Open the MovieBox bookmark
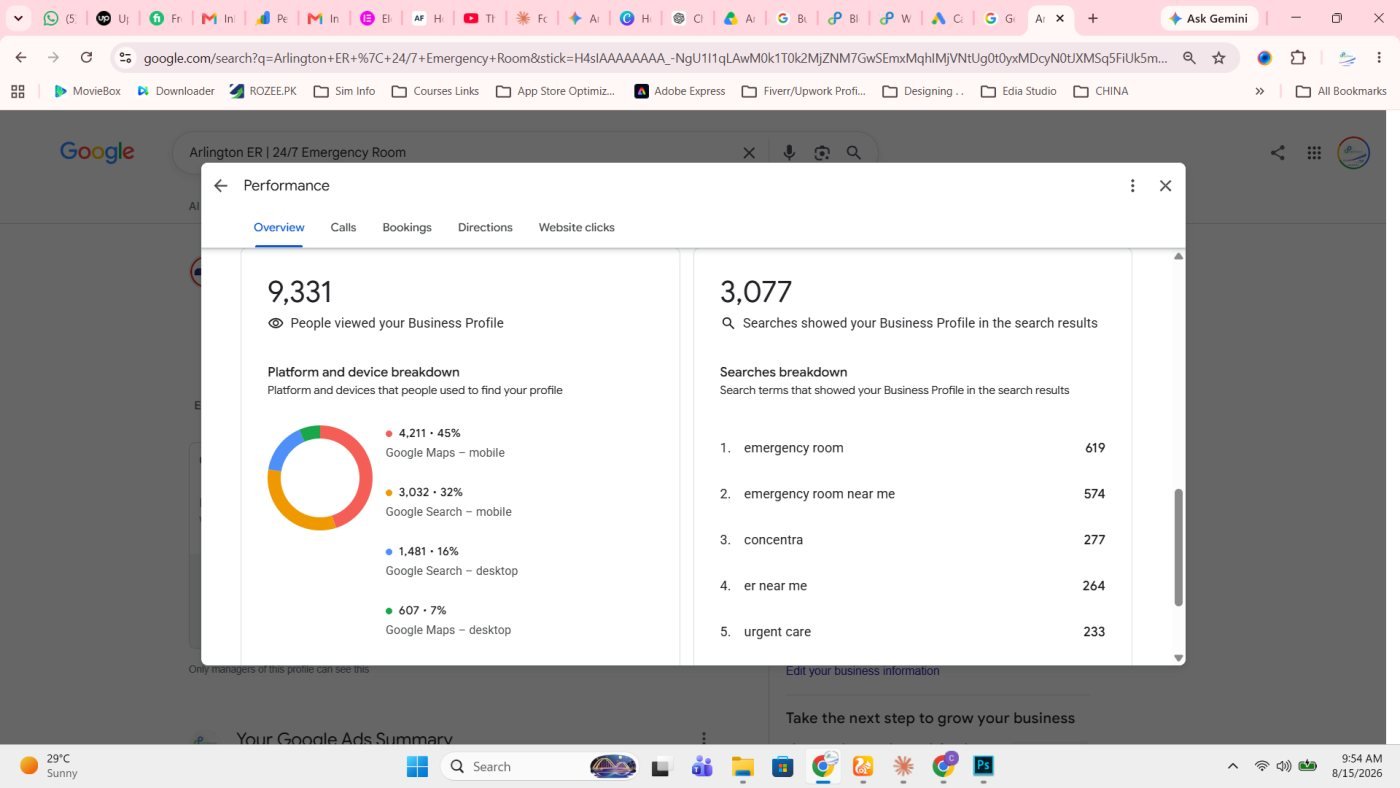 86,91
